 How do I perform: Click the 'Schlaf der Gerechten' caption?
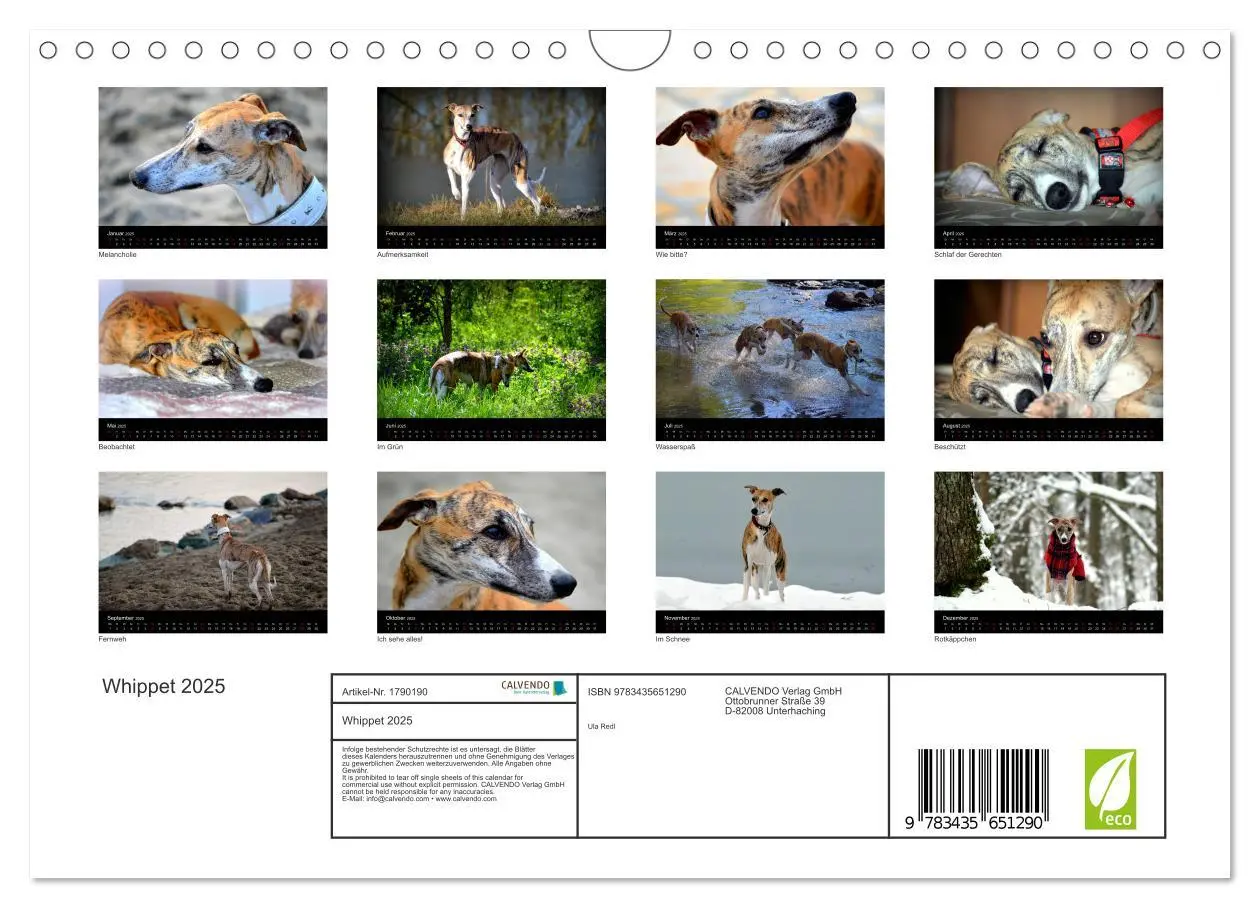coord(968,255)
